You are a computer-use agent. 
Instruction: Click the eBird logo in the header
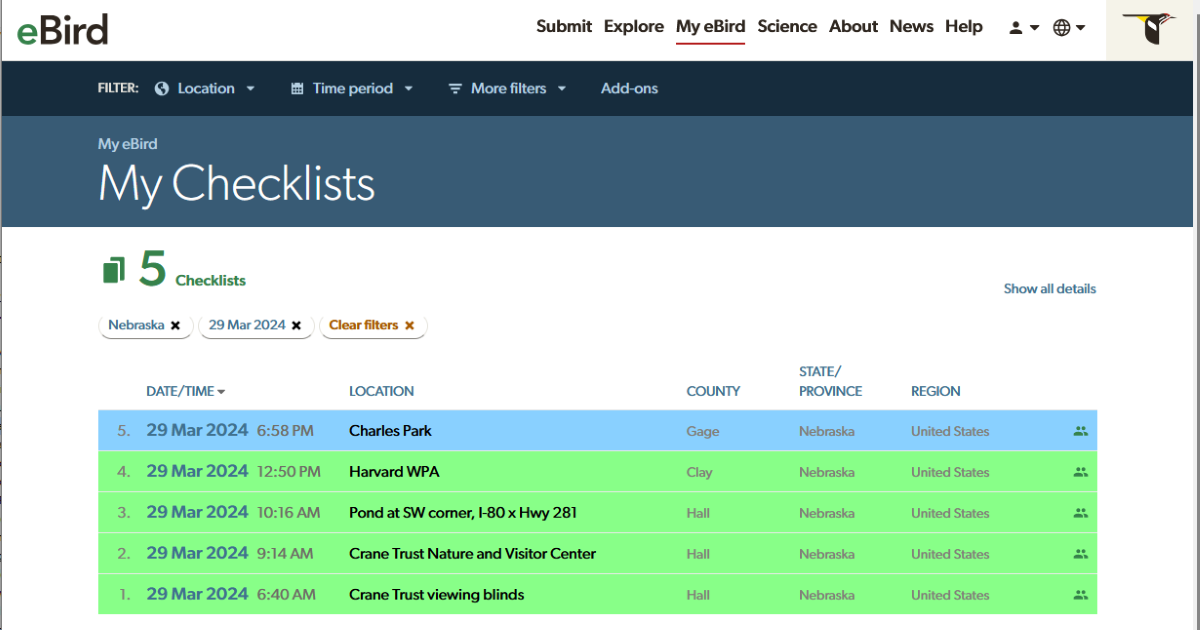tap(62, 29)
